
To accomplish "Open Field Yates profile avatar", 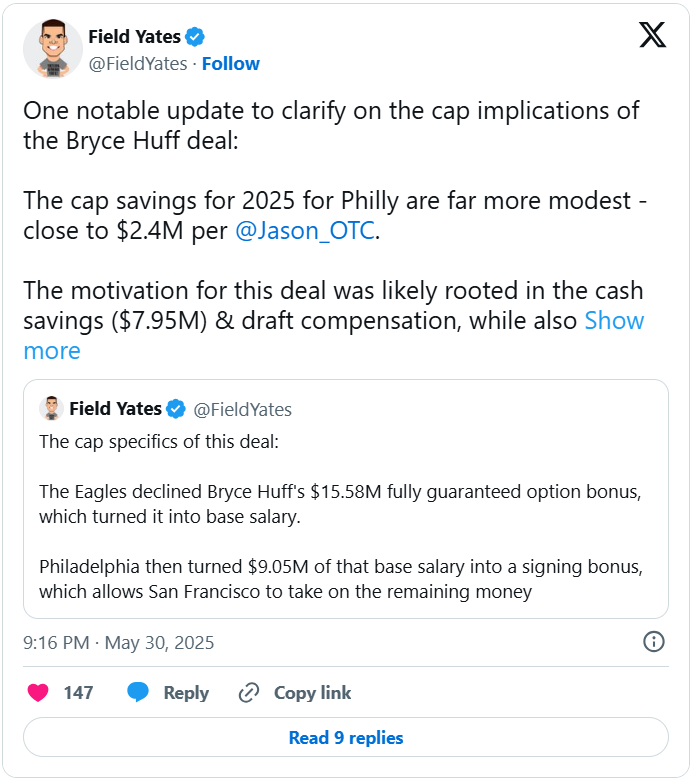I will 53,49.
